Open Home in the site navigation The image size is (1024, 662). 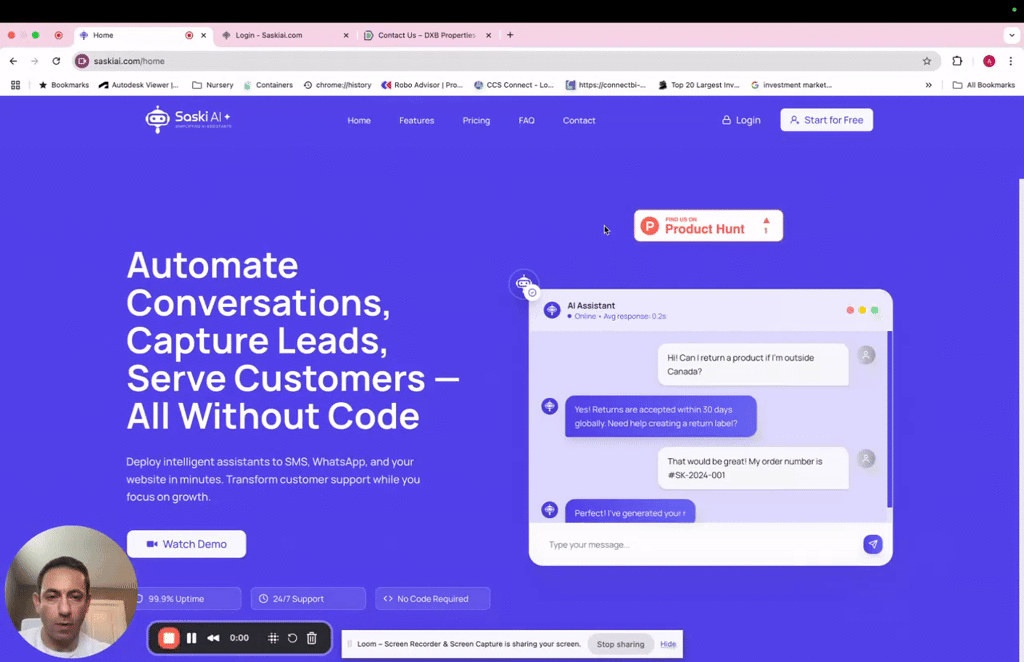point(359,120)
